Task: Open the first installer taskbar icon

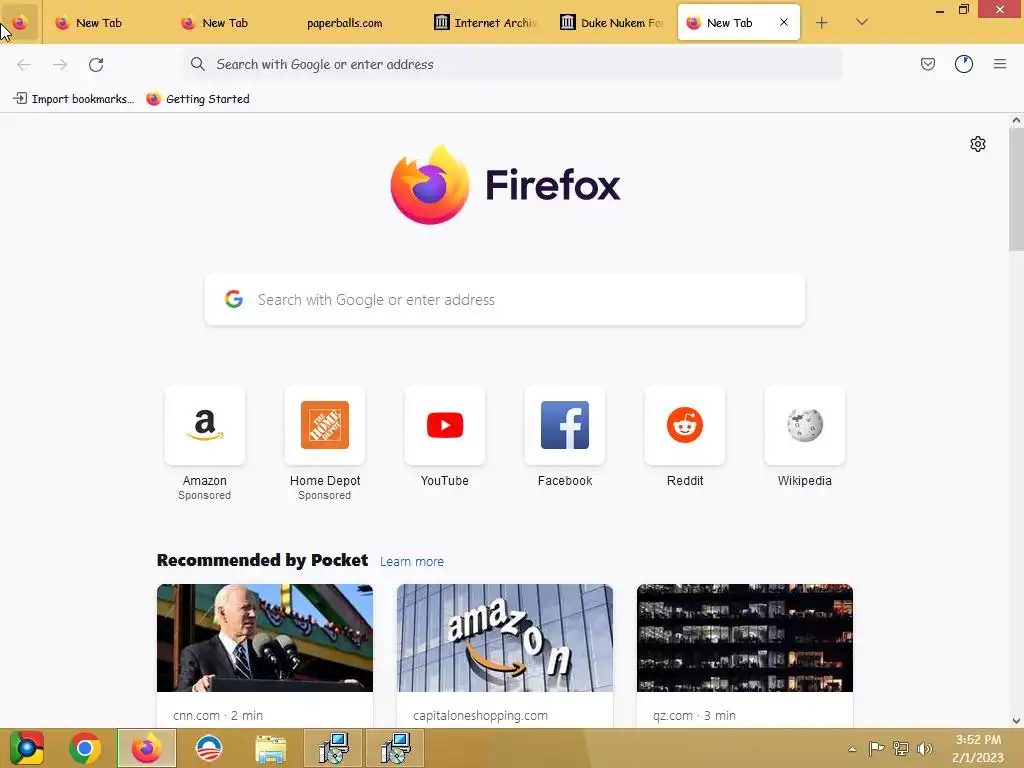Action: pyautogui.click(x=332, y=748)
